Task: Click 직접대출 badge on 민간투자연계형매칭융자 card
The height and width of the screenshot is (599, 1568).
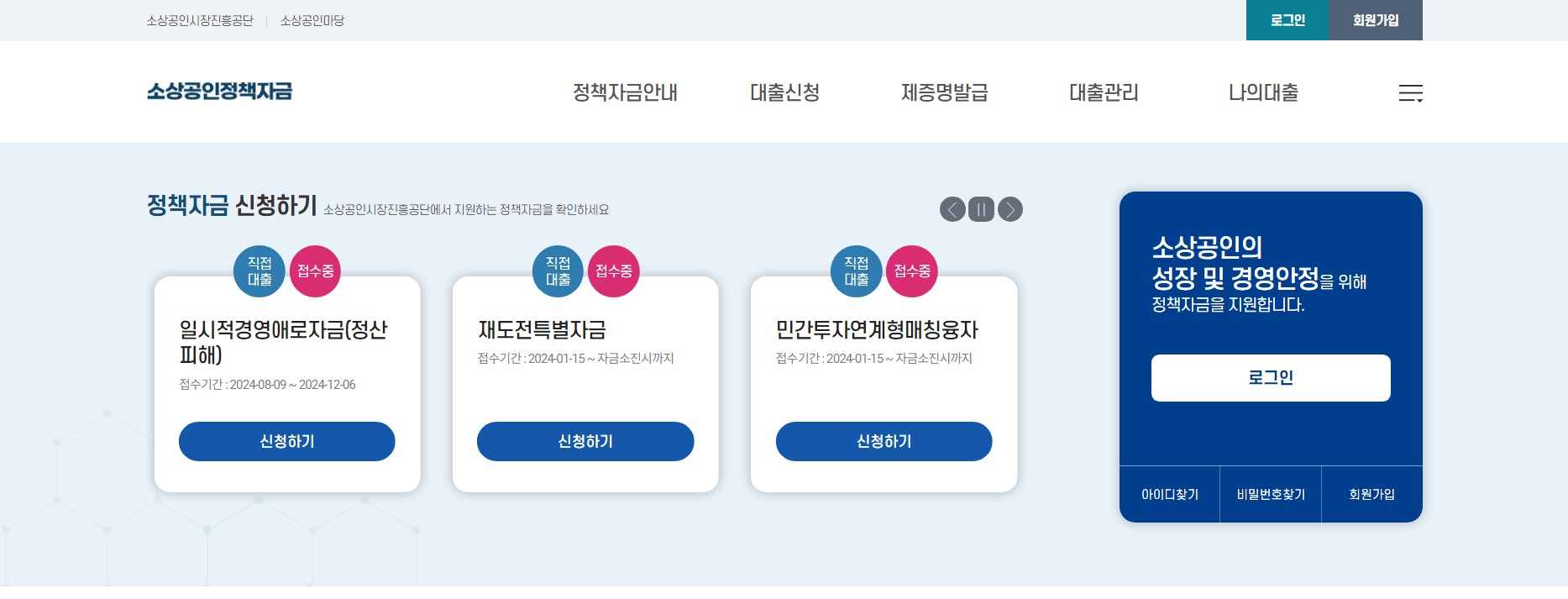Action: [x=857, y=271]
